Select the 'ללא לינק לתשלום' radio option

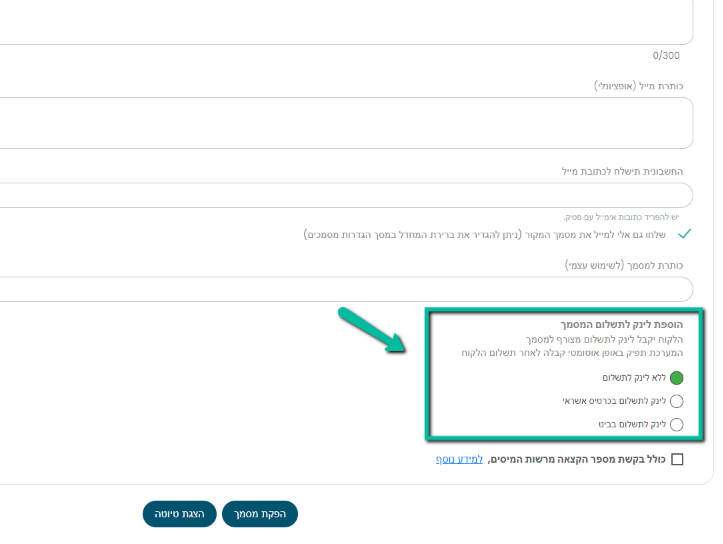point(676,378)
